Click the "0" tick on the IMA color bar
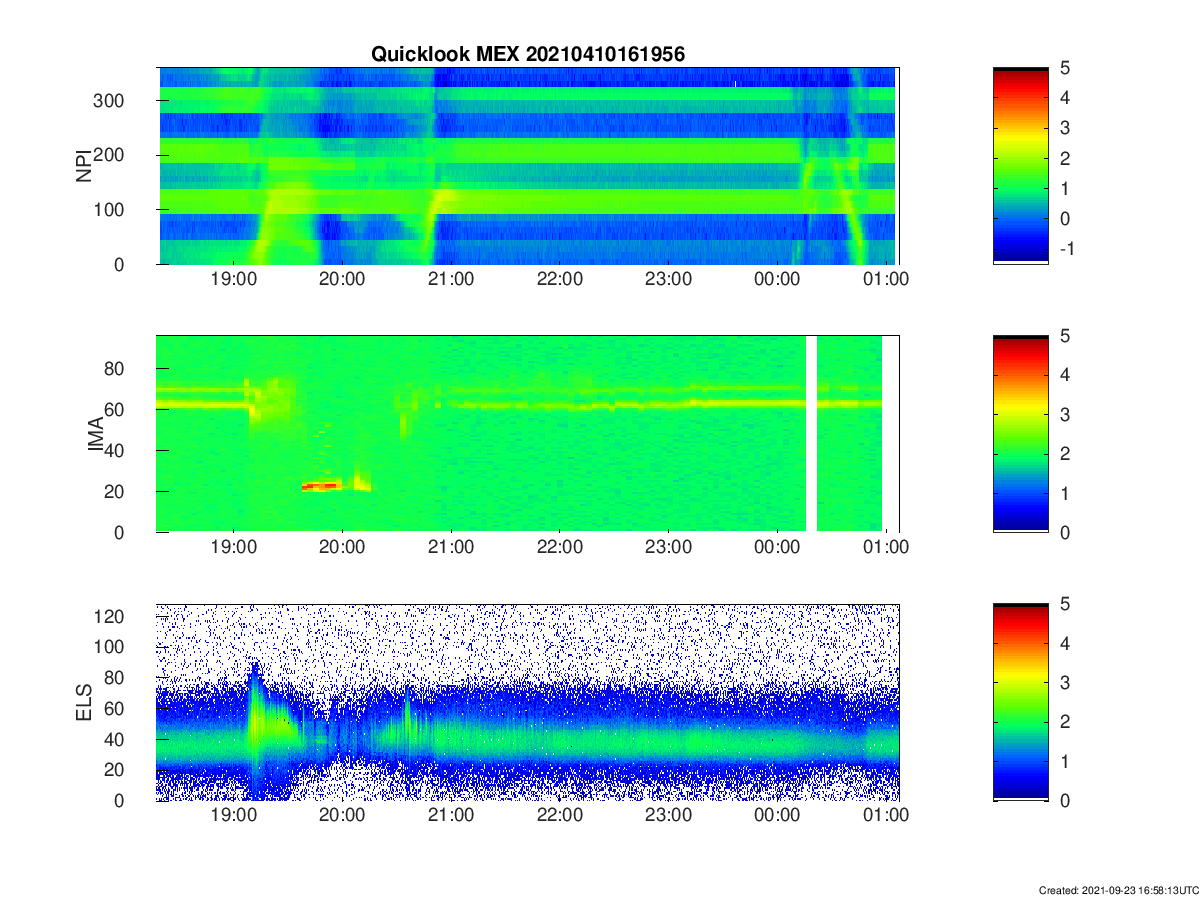Viewport: 1200px width, 900px height. point(1064,532)
